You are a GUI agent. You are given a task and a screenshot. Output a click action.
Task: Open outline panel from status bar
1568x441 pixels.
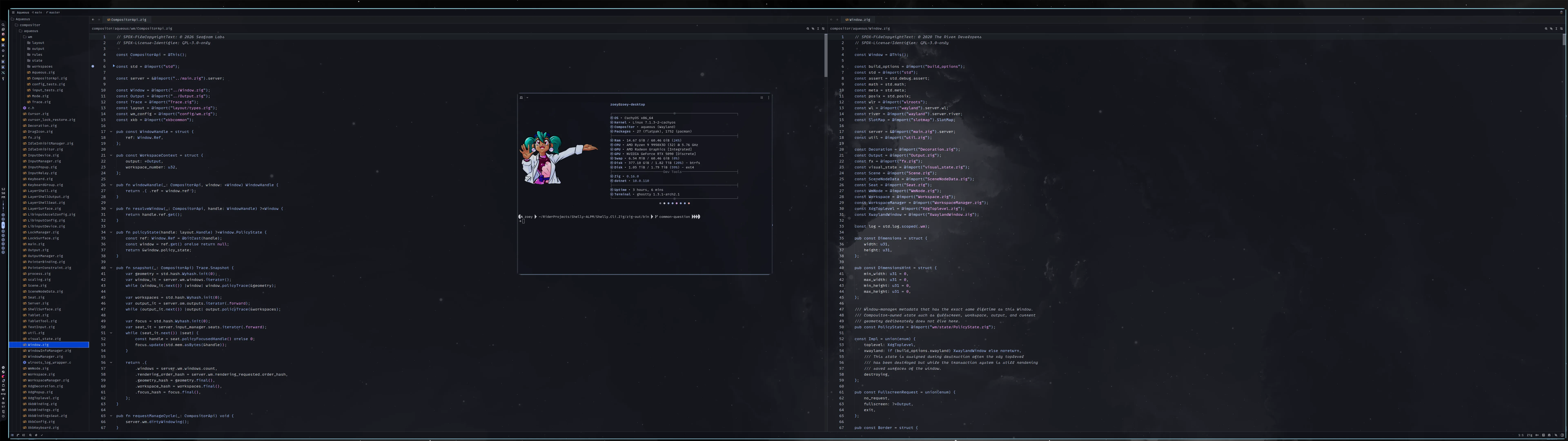point(24,435)
